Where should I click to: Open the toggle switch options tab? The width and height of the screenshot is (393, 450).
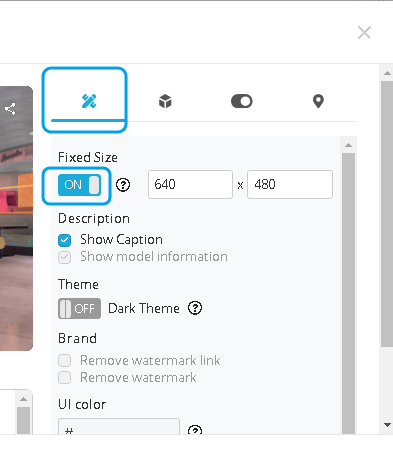(242, 101)
